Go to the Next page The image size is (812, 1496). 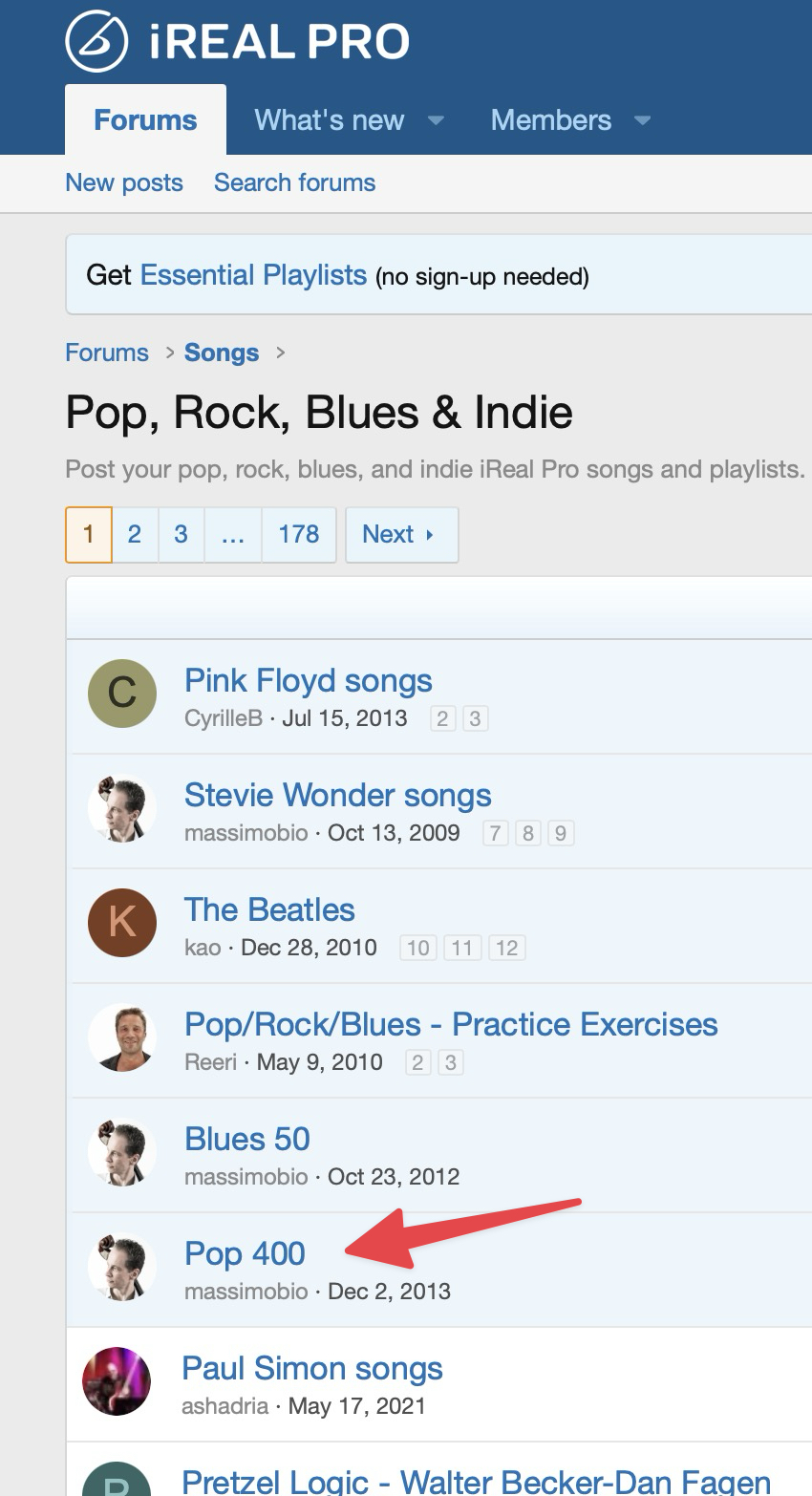coord(400,535)
